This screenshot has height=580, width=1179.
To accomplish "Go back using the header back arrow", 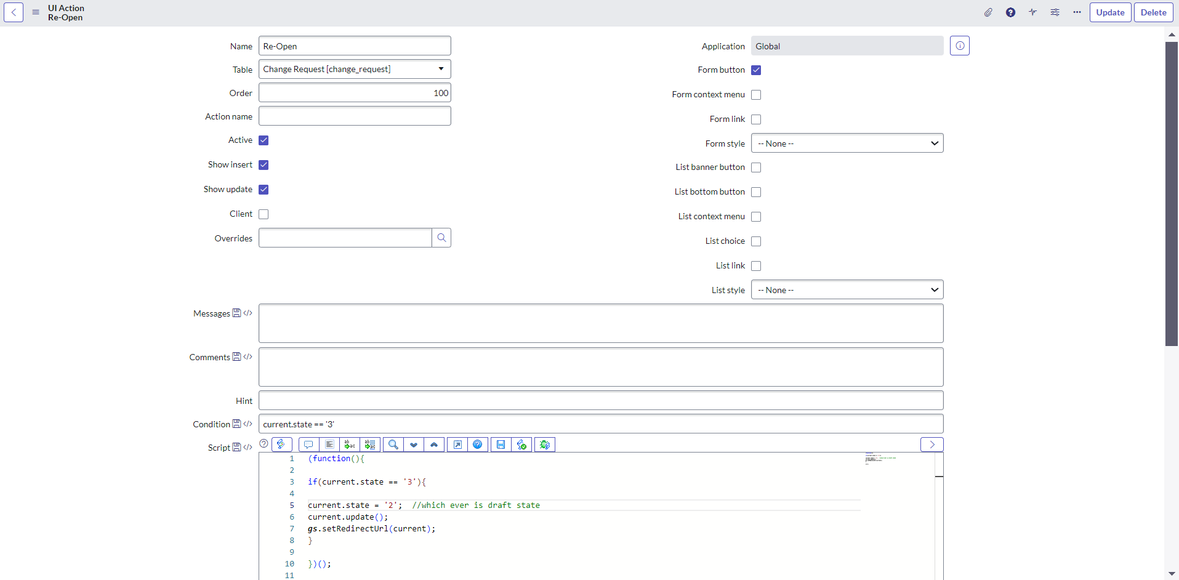I will tap(14, 12).
